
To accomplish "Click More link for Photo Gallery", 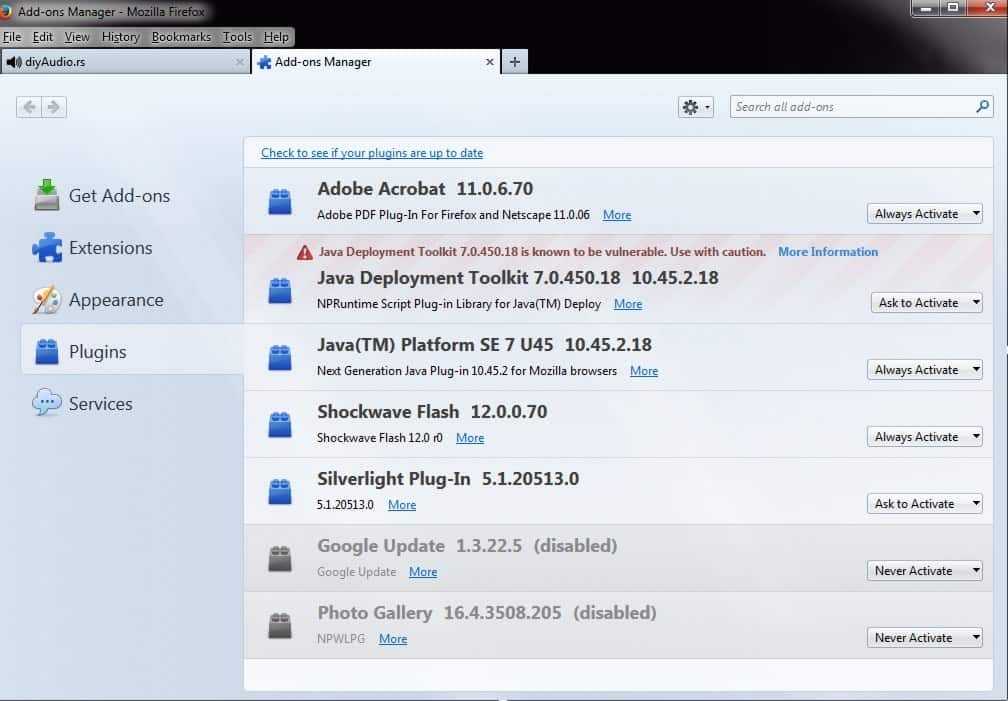I will [393, 639].
